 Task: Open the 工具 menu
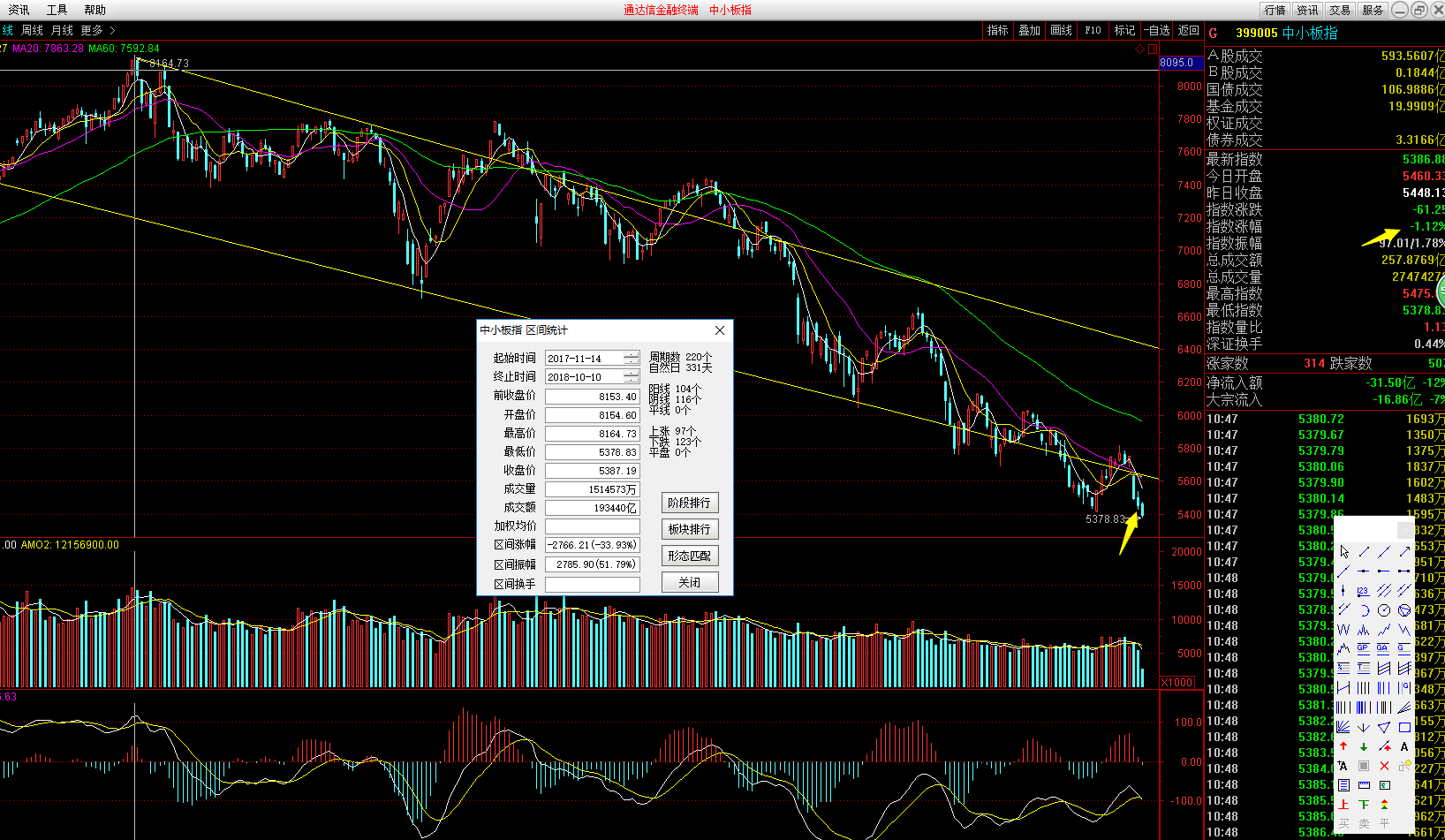[57, 10]
